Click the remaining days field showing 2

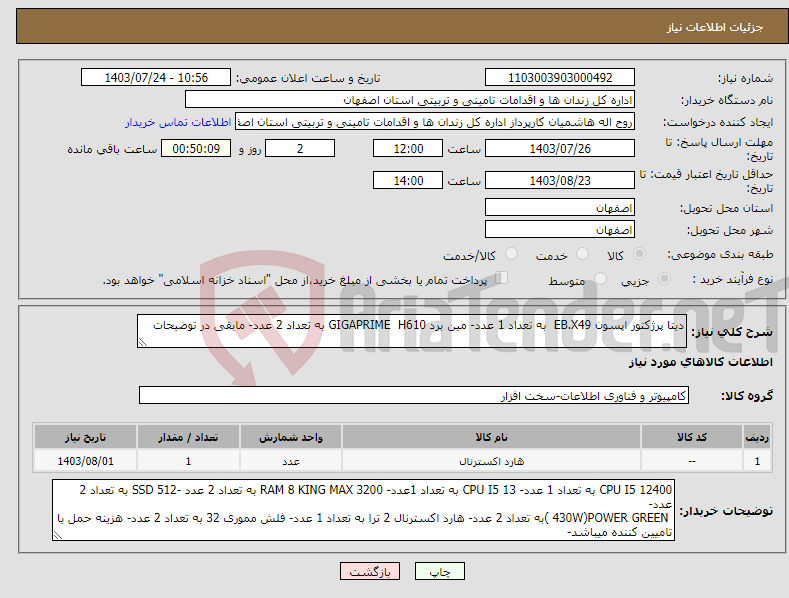coord(300,148)
